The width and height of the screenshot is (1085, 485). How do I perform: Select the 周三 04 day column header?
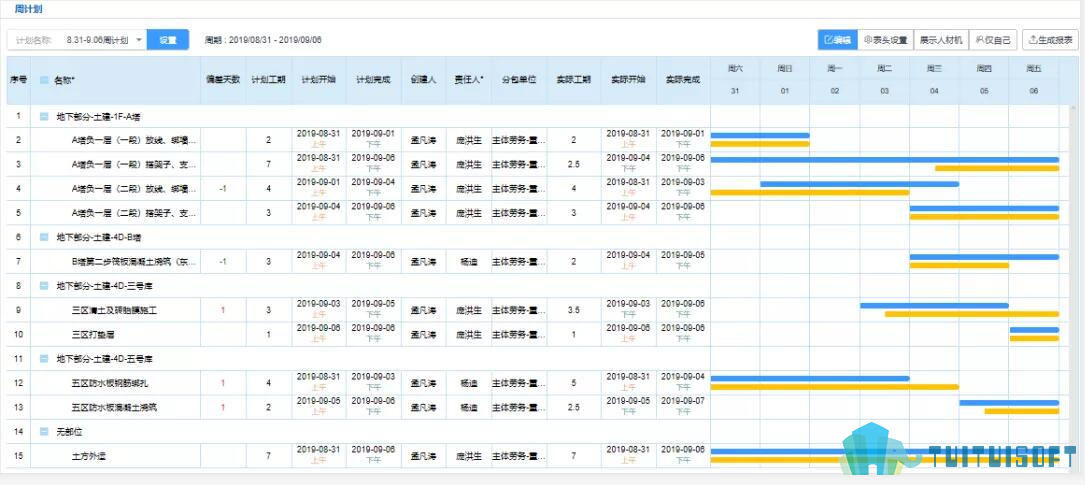pos(934,80)
